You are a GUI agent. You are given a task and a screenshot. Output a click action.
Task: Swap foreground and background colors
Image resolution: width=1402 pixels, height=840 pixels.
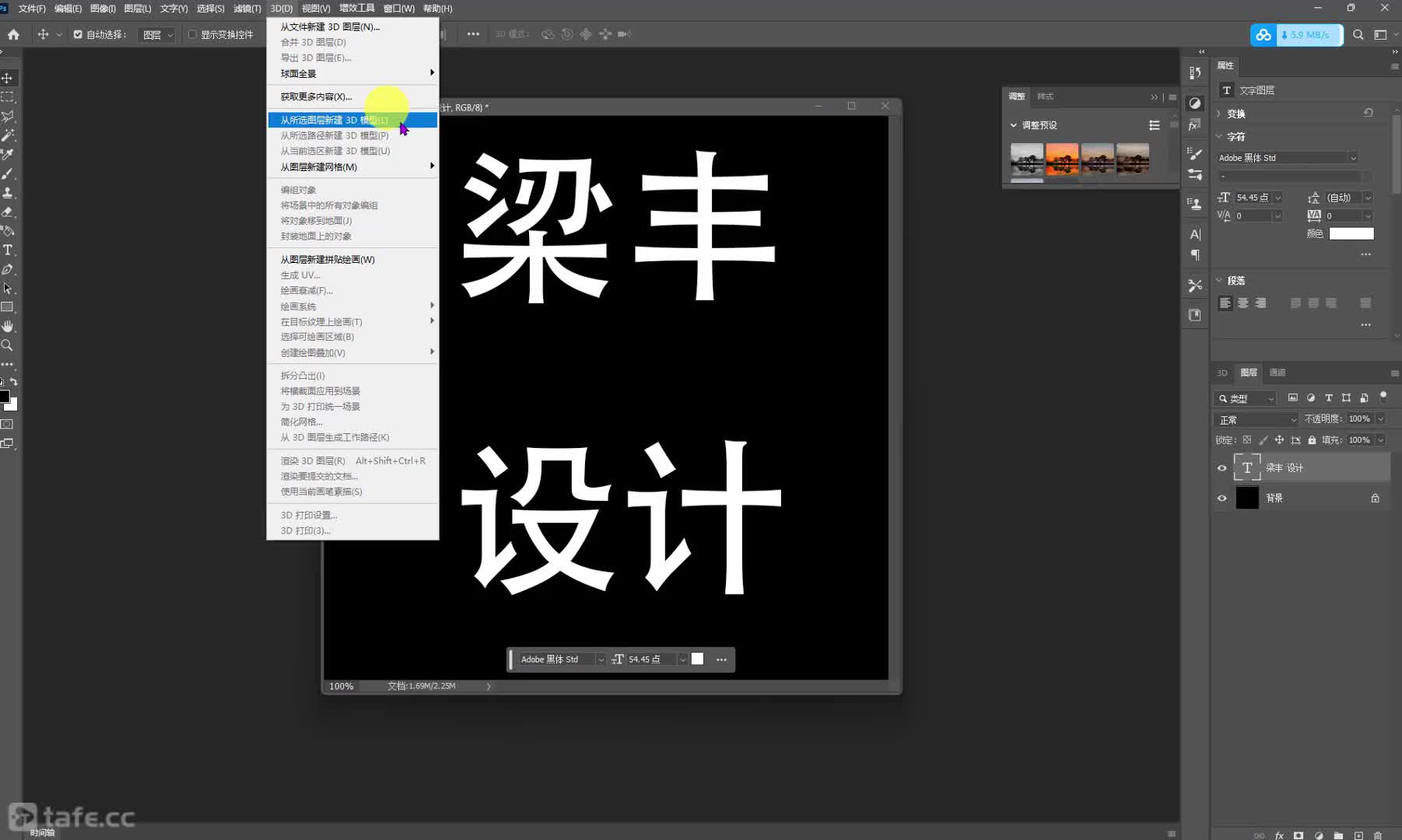pyautogui.click(x=13, y=382)
